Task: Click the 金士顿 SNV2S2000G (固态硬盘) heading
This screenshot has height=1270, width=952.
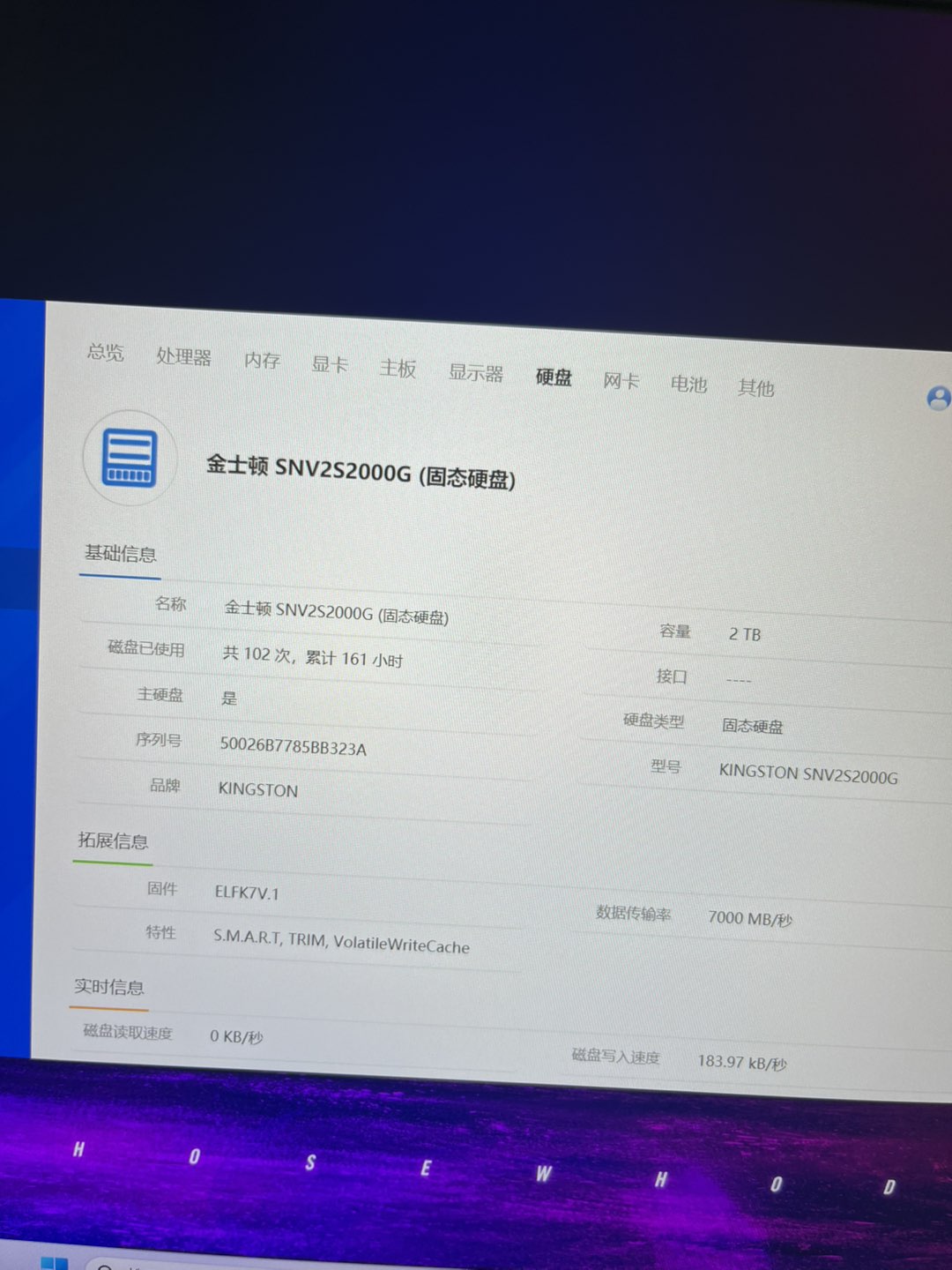Action: (361, 471)
